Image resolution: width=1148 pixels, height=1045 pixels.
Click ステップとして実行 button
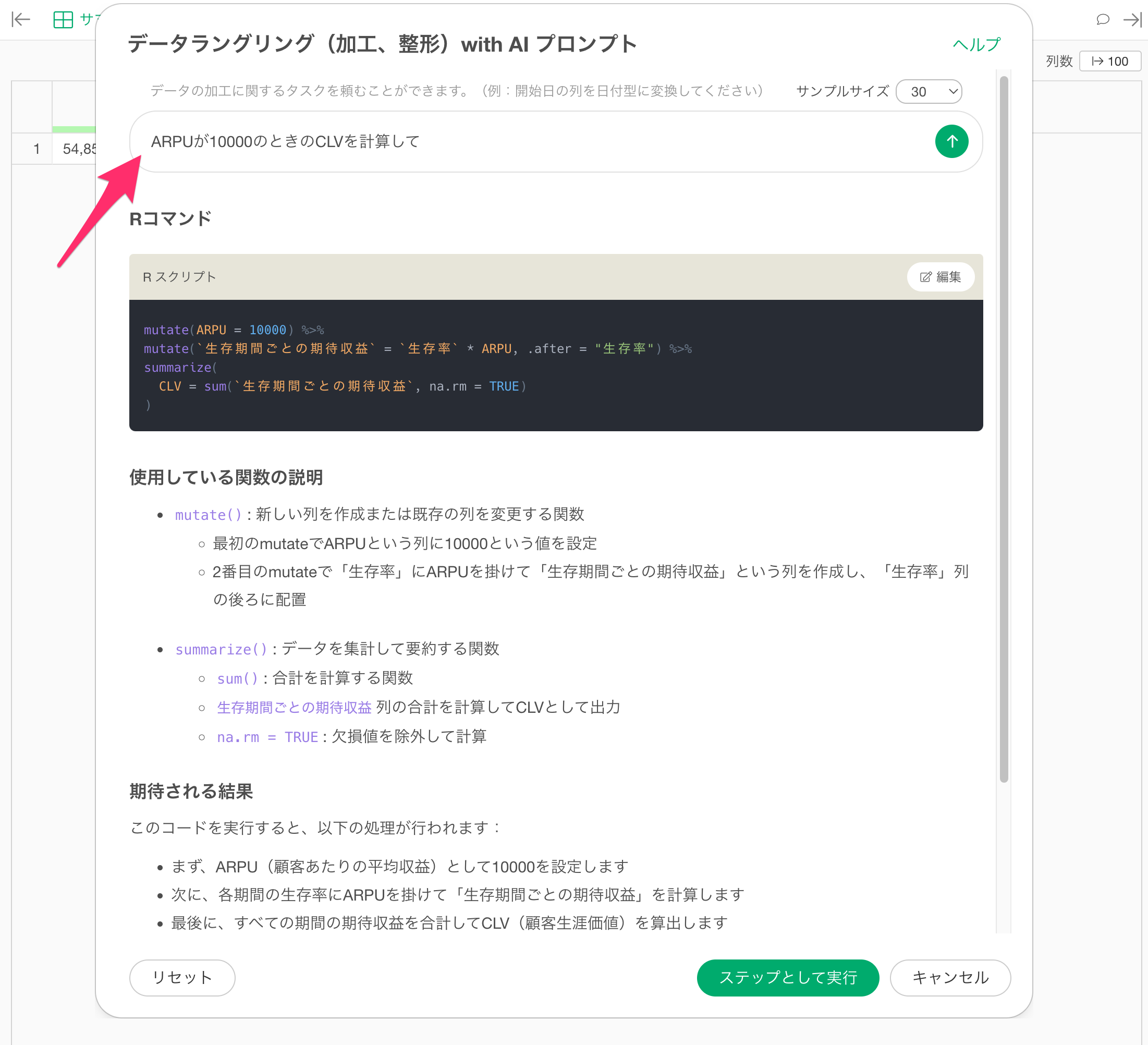click(788, 977)
